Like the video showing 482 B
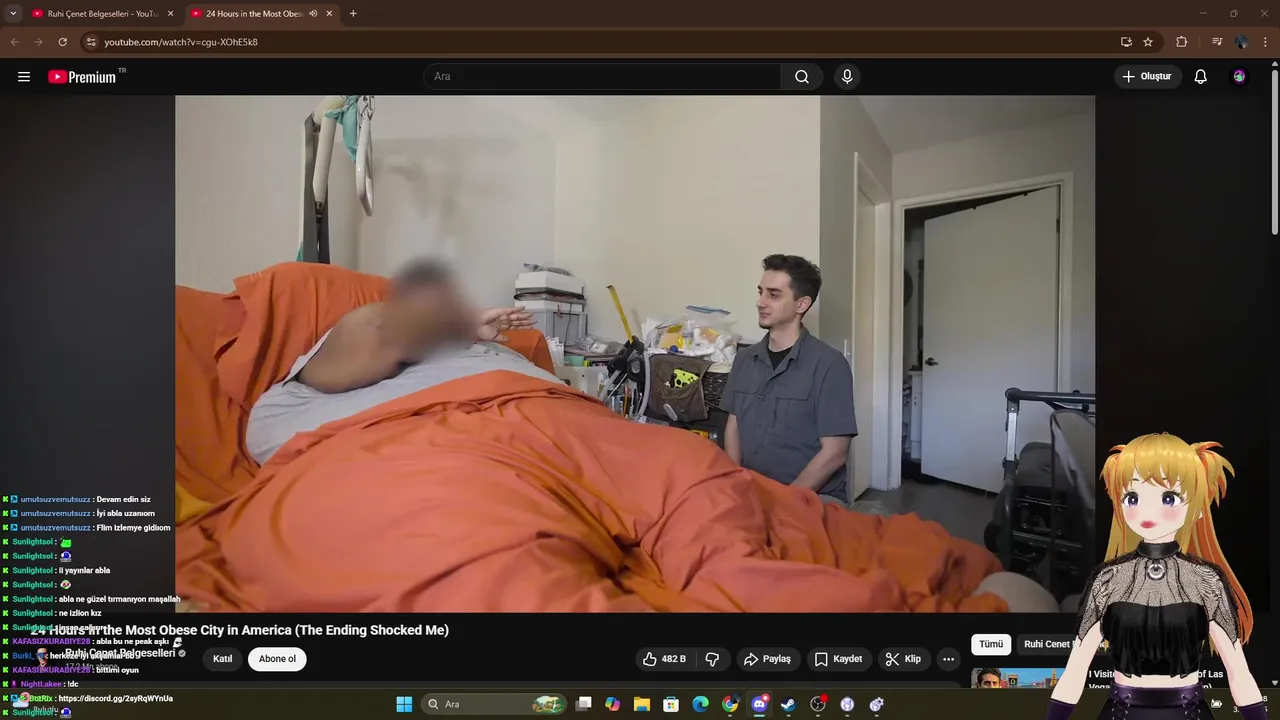This screenshot has width=1280, height=720. 665,659
